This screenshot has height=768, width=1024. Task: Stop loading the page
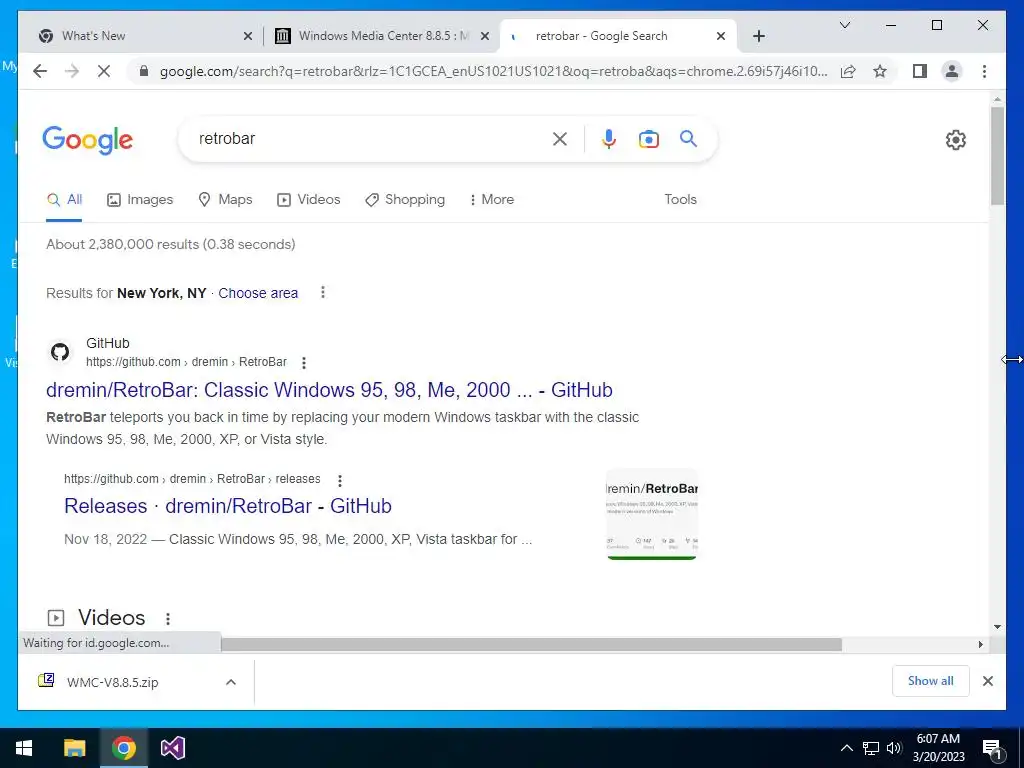coord(104,71)
